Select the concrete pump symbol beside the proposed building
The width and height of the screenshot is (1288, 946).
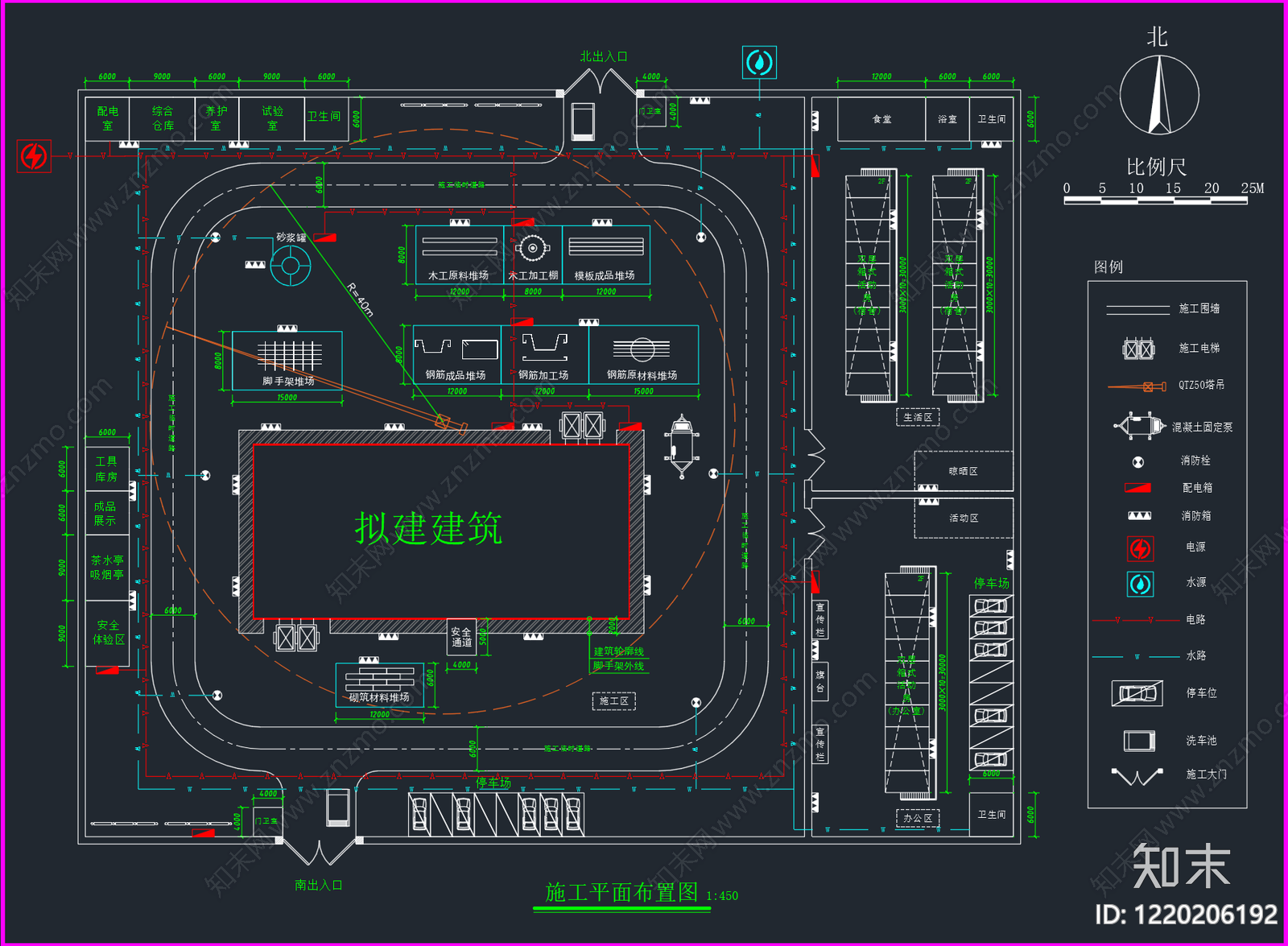[682, 447]
